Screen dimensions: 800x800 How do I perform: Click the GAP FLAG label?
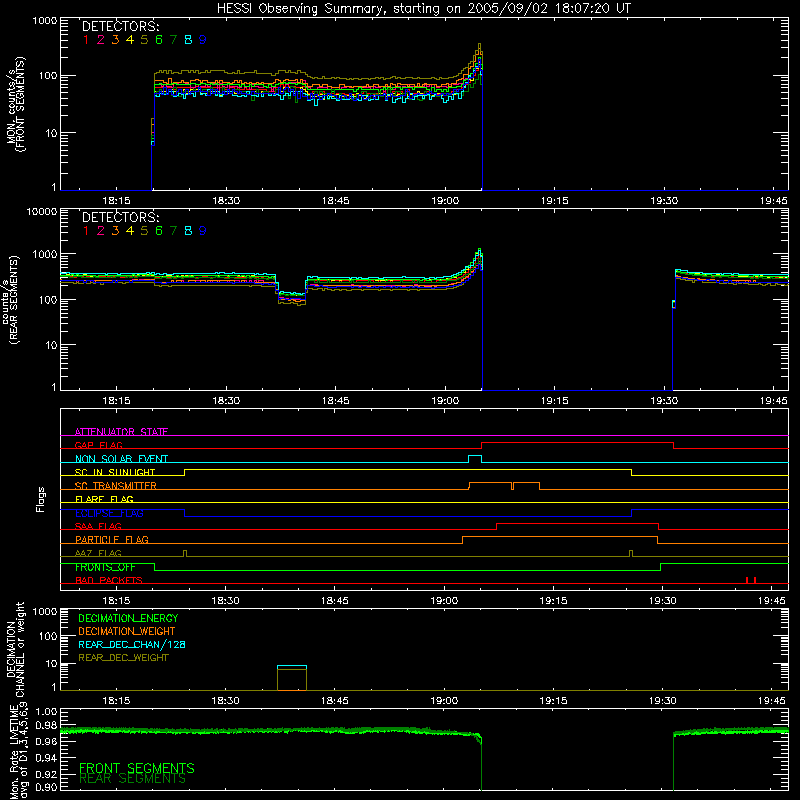pos(98,445)
